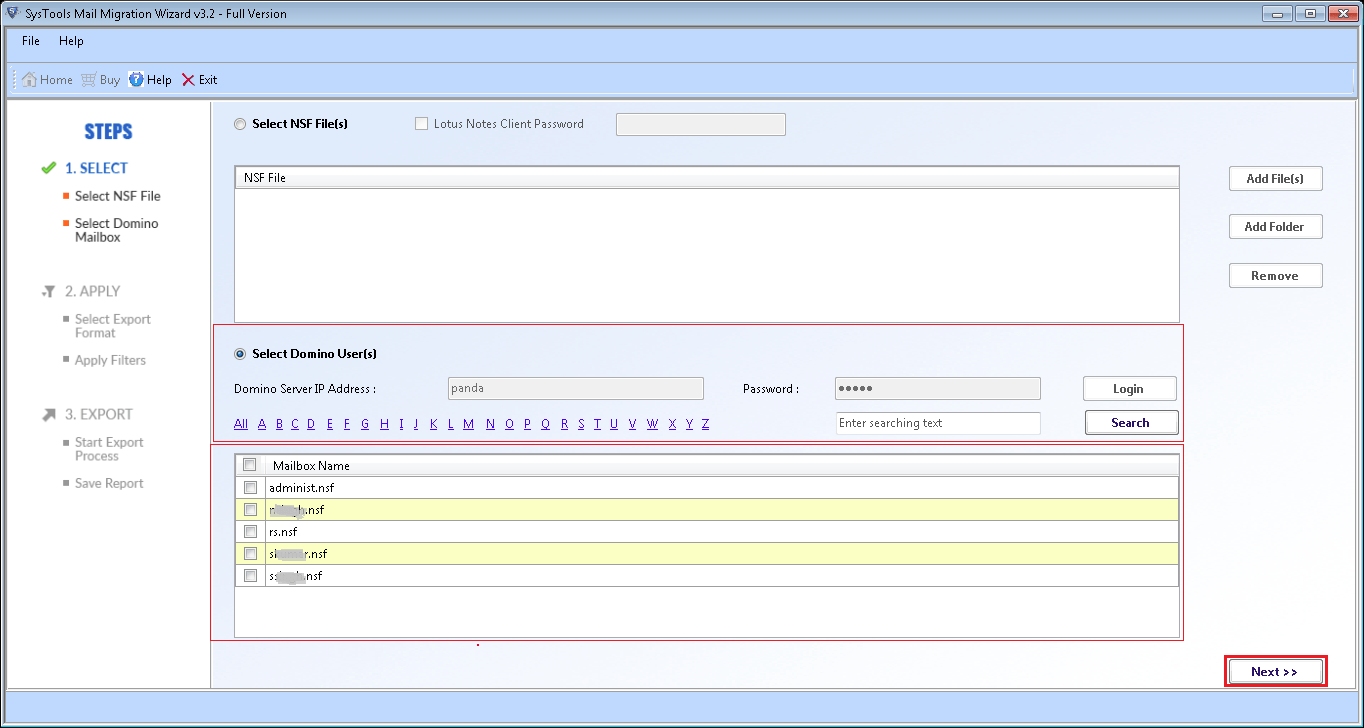Click the Next button to proceed
This screenshot has width=1364, height=728.
pos(1275,670)
